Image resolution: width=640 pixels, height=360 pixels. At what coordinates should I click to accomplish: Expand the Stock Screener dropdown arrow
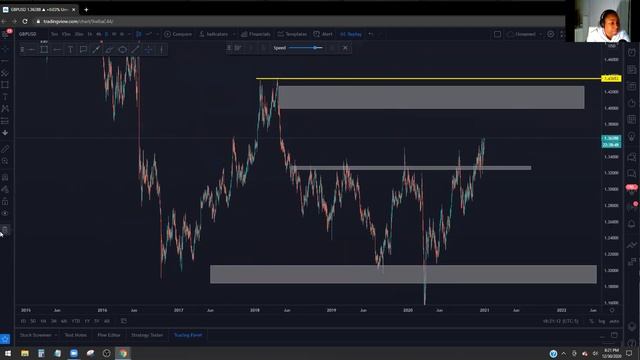pos(56,335)
